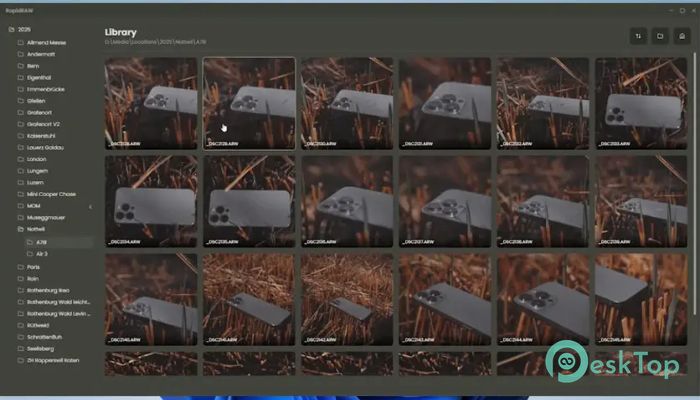This screenshot has height=400, width=700.
Task: Select the _DSC2134.ARW thumbnail
Action: pos(151,201)
